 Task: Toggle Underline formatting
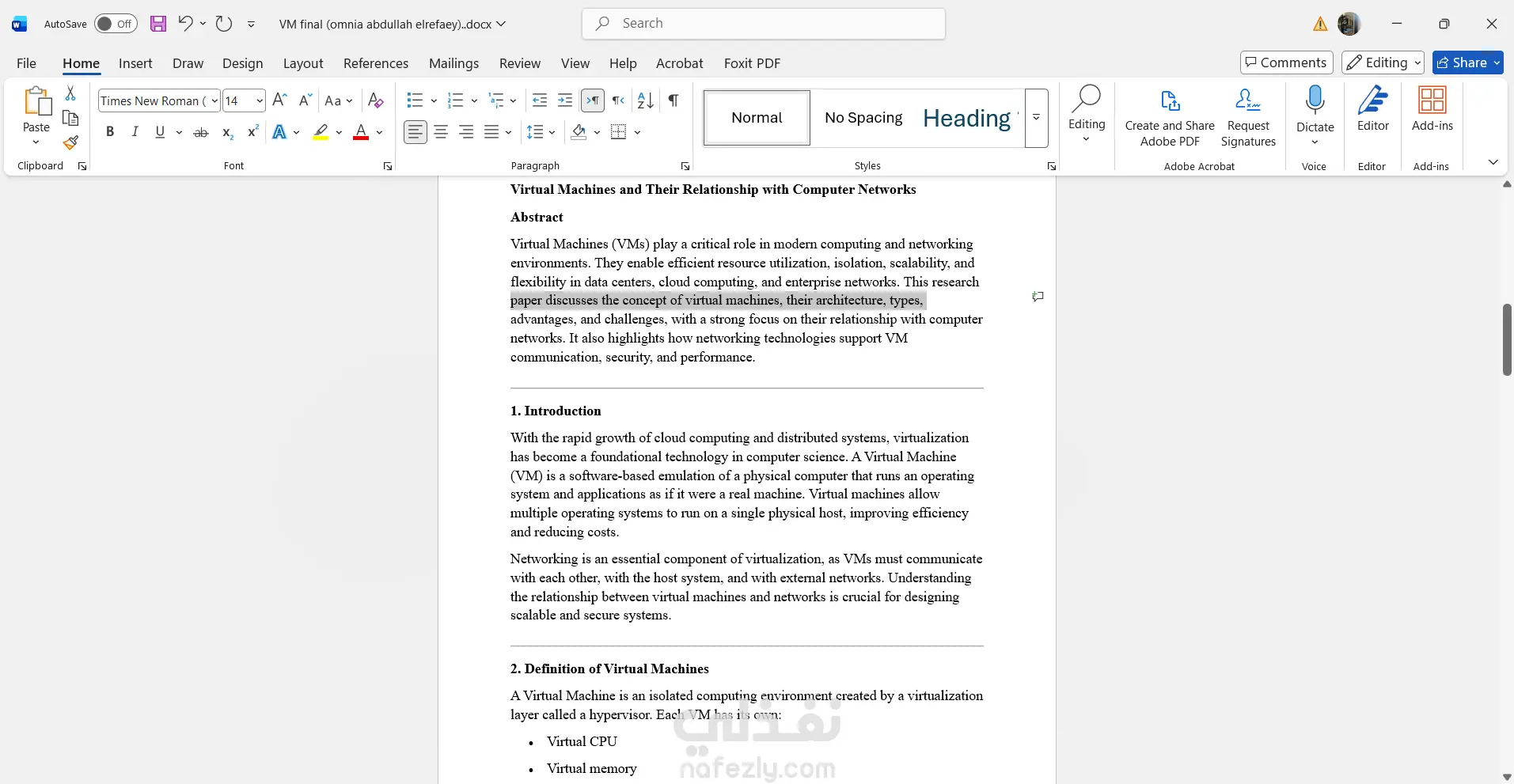tap(160, 132)
